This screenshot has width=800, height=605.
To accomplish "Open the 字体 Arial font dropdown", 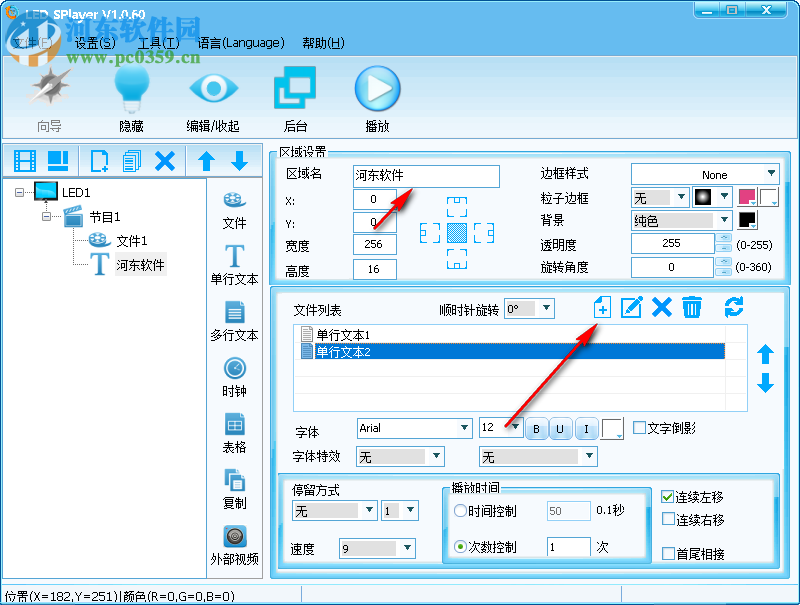I will 414,427.
